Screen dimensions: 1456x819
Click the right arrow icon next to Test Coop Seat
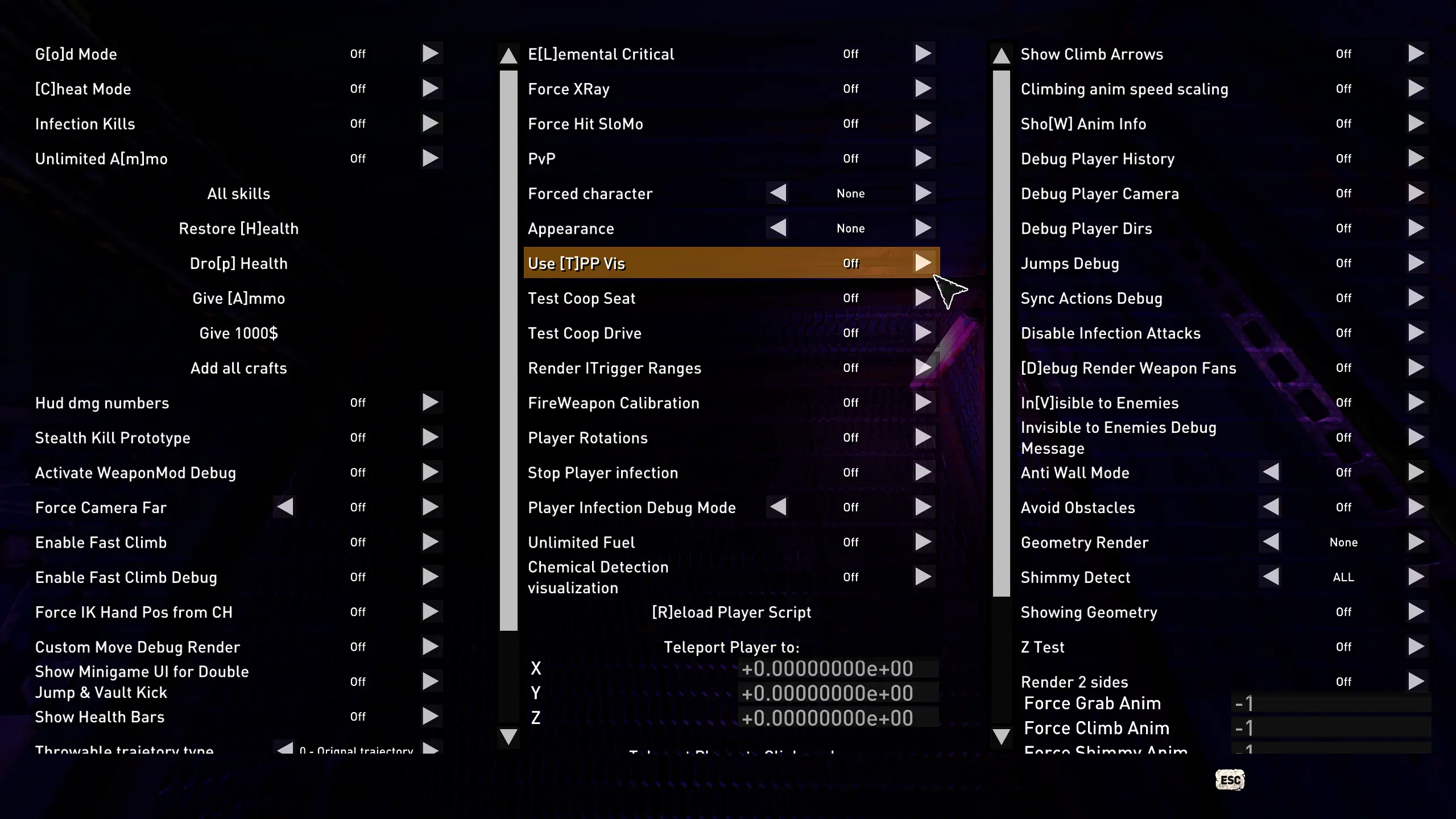(922, 297)
